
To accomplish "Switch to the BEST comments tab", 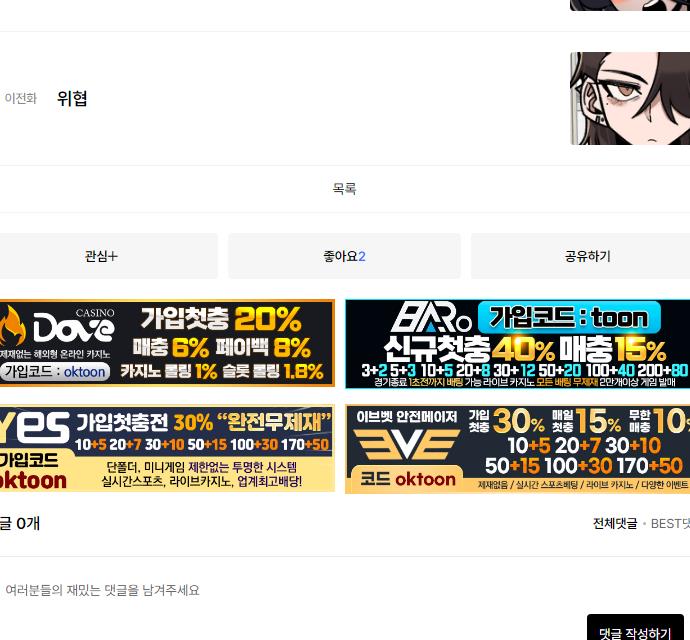I will pos(670,523).
